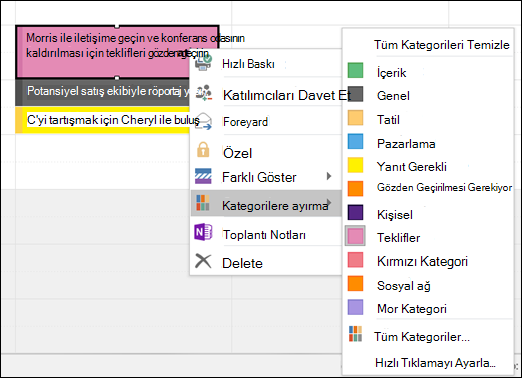Select the Kırmızı Kategori label
This screenshot has height=378, width=522.
click(422, 261)
